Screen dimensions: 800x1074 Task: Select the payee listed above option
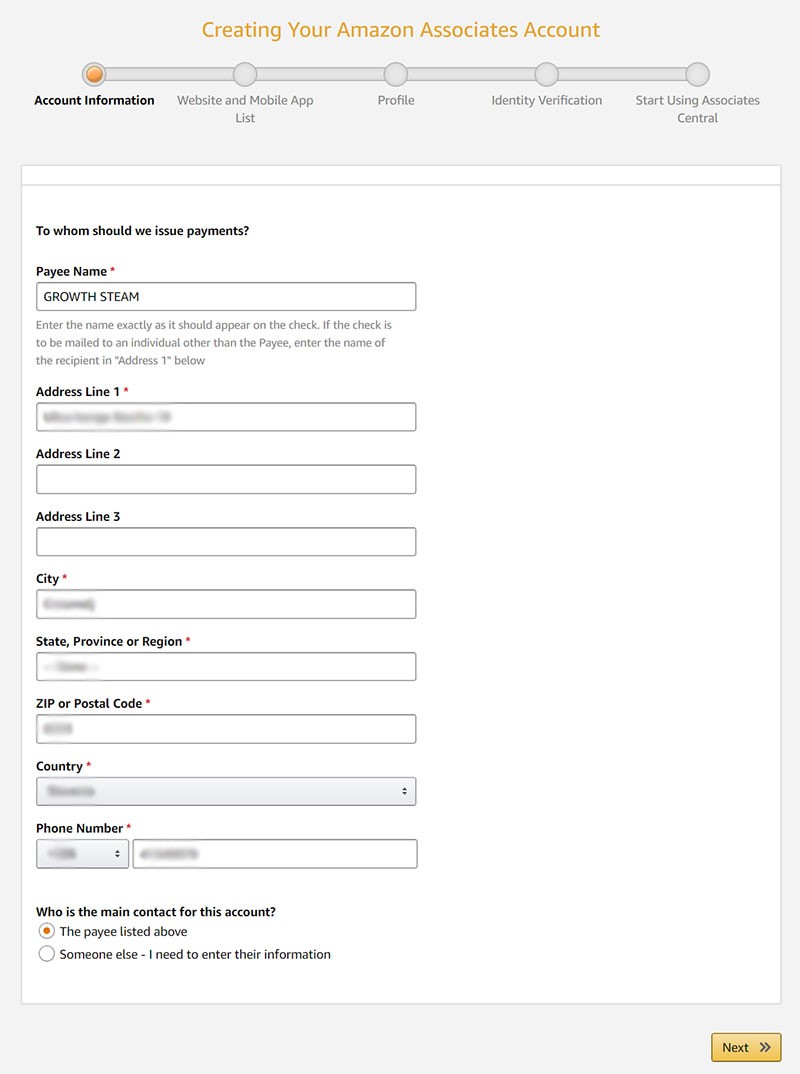click(45, 930)
